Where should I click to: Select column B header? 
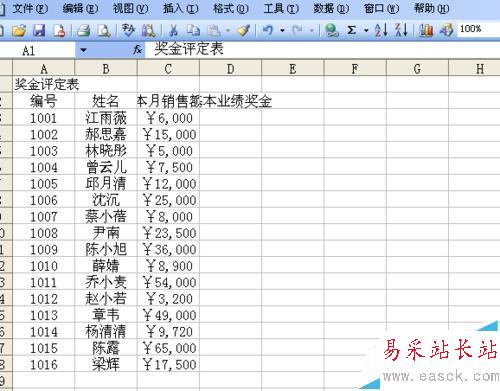click(106, 69)
